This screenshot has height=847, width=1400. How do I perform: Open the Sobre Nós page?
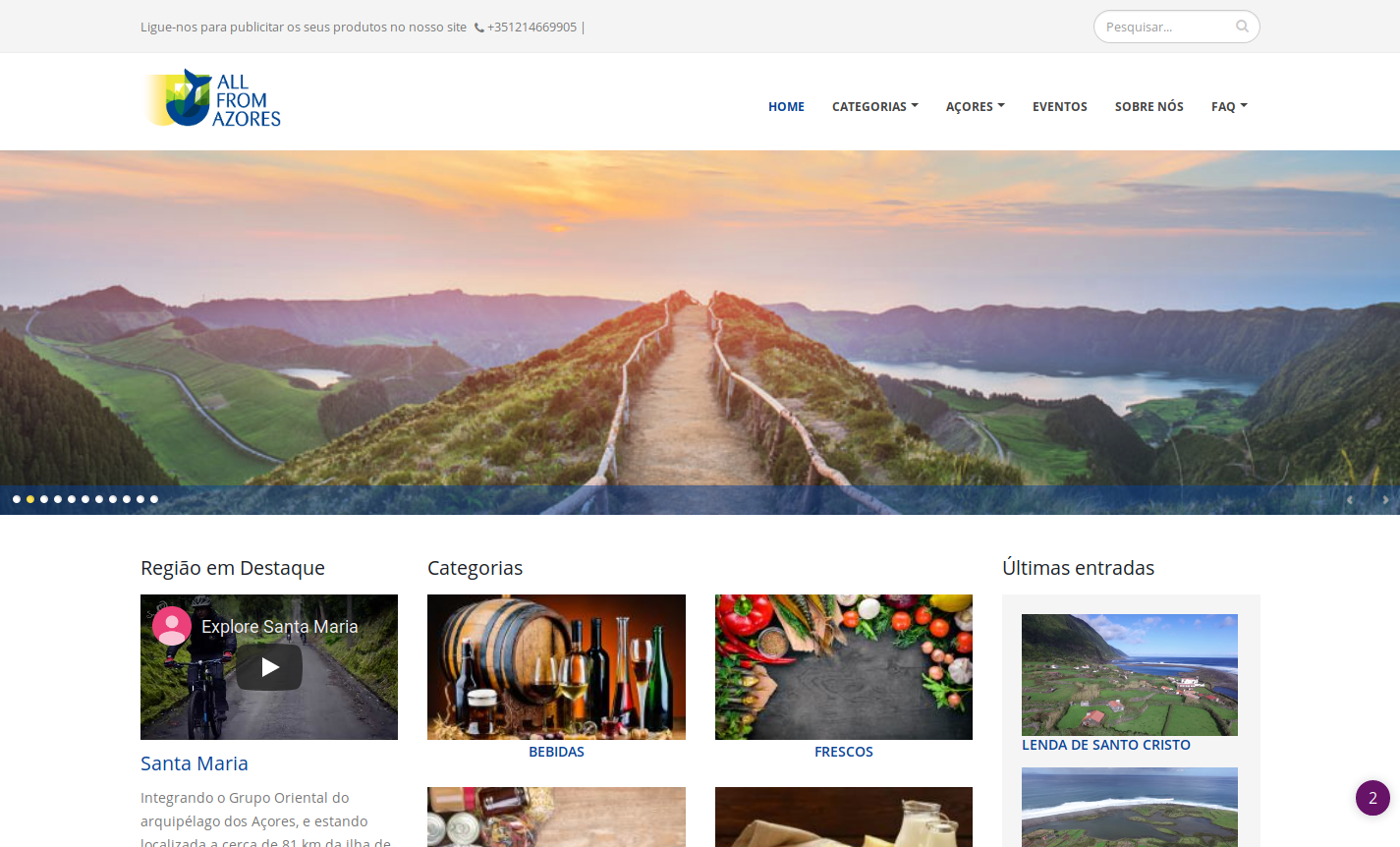(x=1148, y=106)
